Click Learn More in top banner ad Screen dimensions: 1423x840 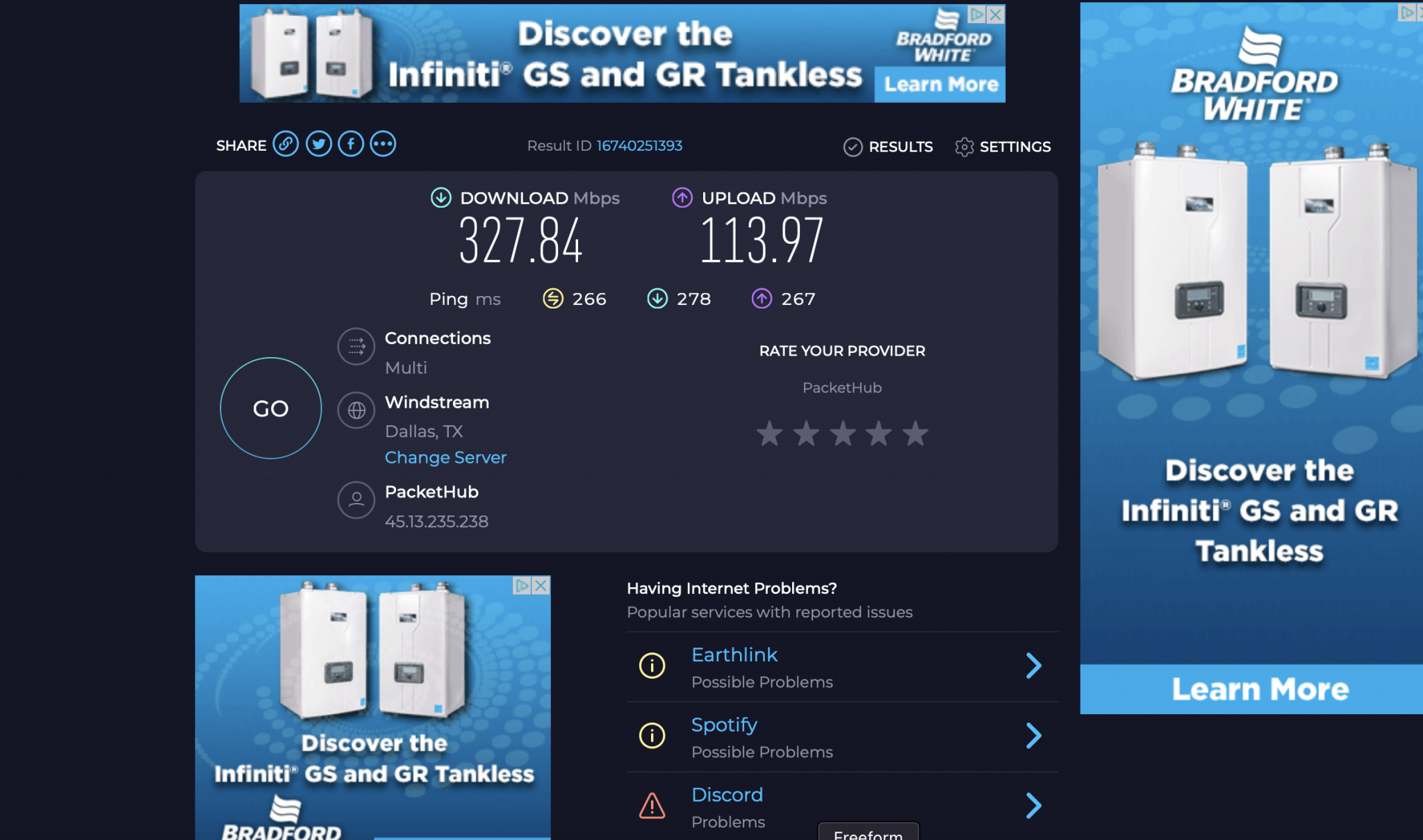click(940, 84)
